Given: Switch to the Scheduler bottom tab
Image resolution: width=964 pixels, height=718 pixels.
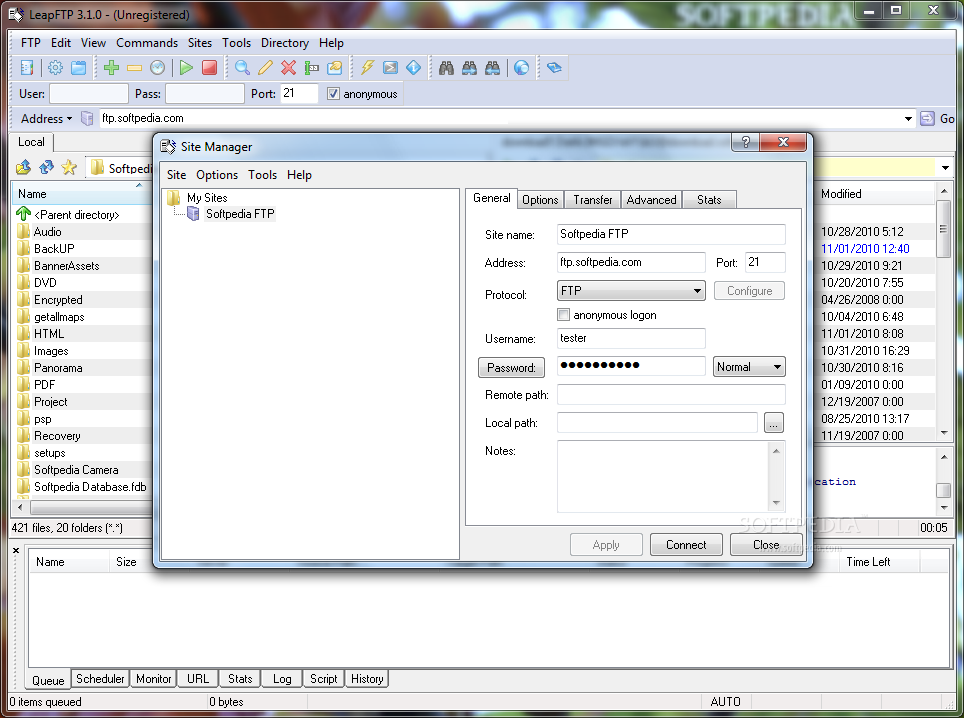Looking at the screenshot, I should pos(100,679).
